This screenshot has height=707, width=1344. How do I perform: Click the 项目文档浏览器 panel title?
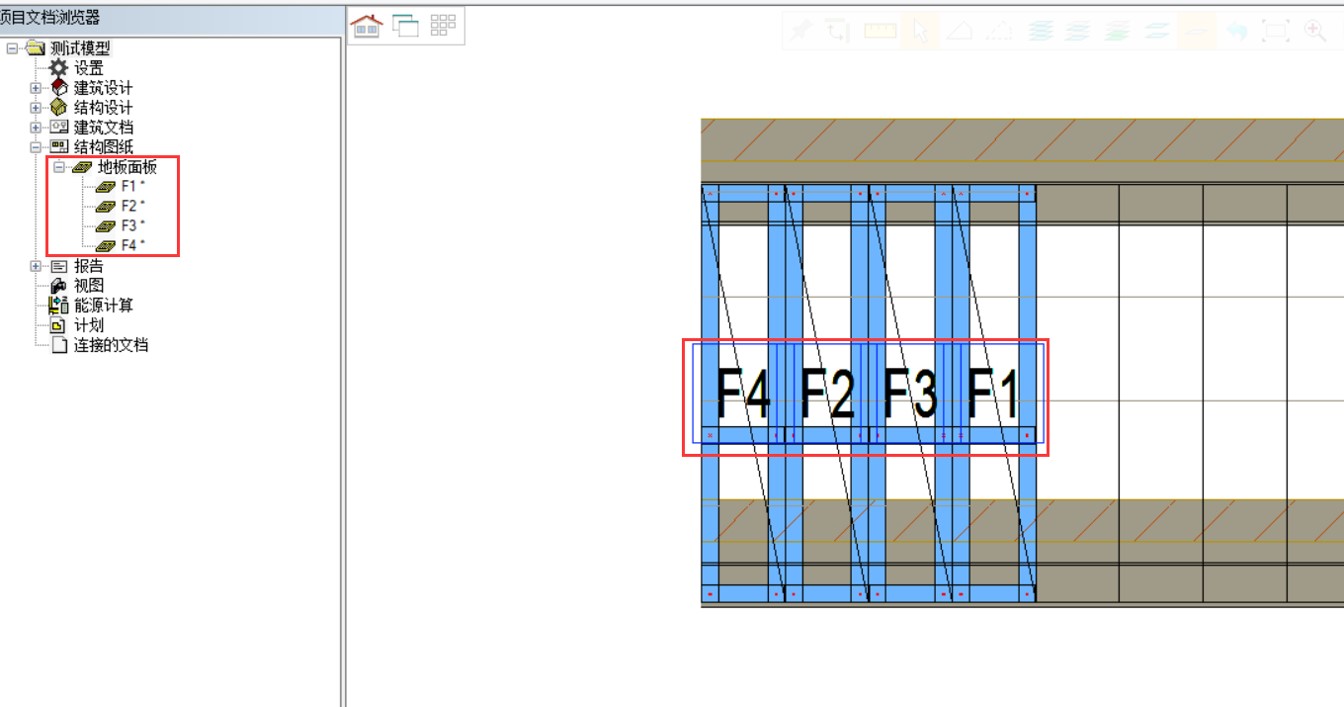[50, 17]
